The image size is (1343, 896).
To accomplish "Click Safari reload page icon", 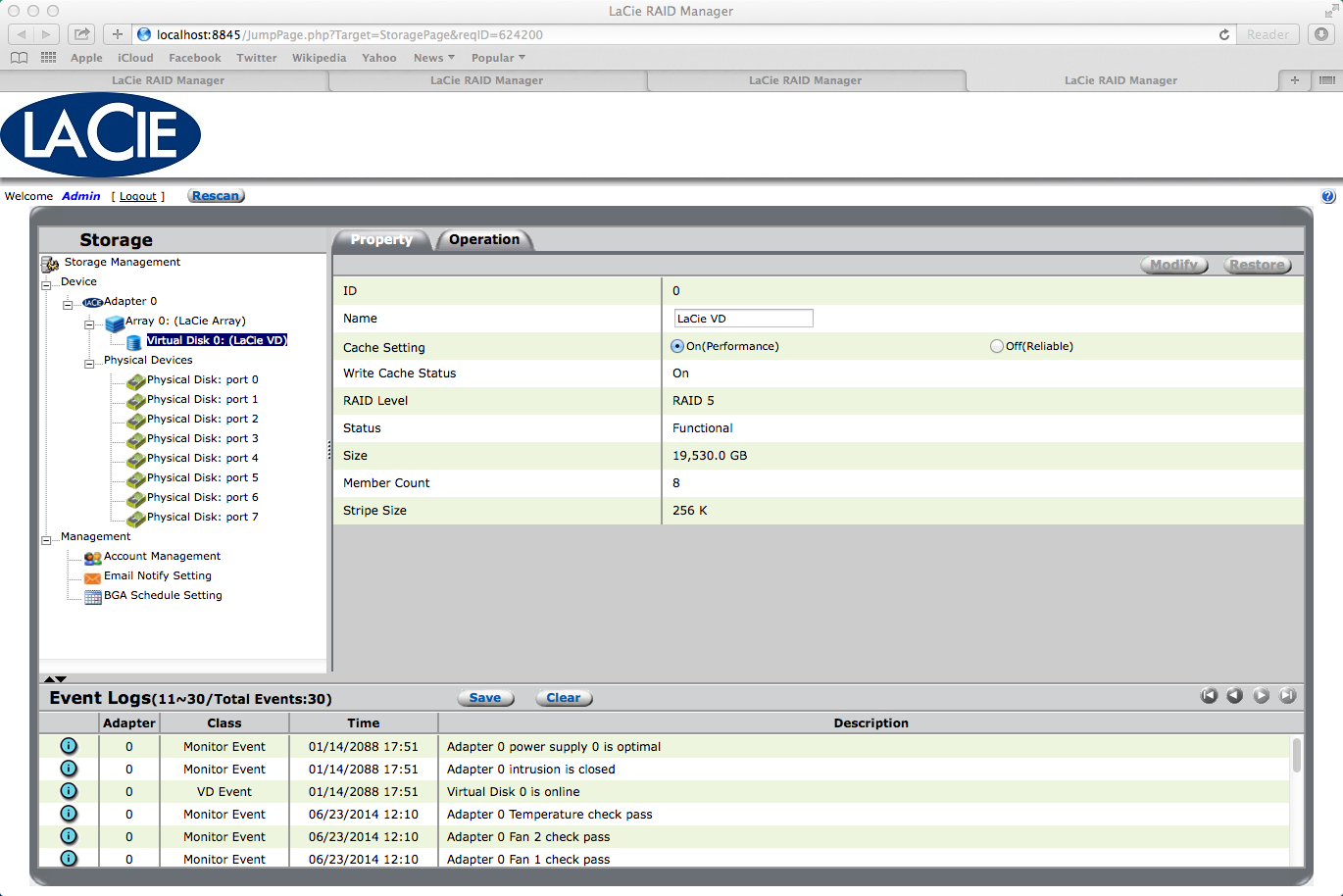I will (x=1224, y=34).
